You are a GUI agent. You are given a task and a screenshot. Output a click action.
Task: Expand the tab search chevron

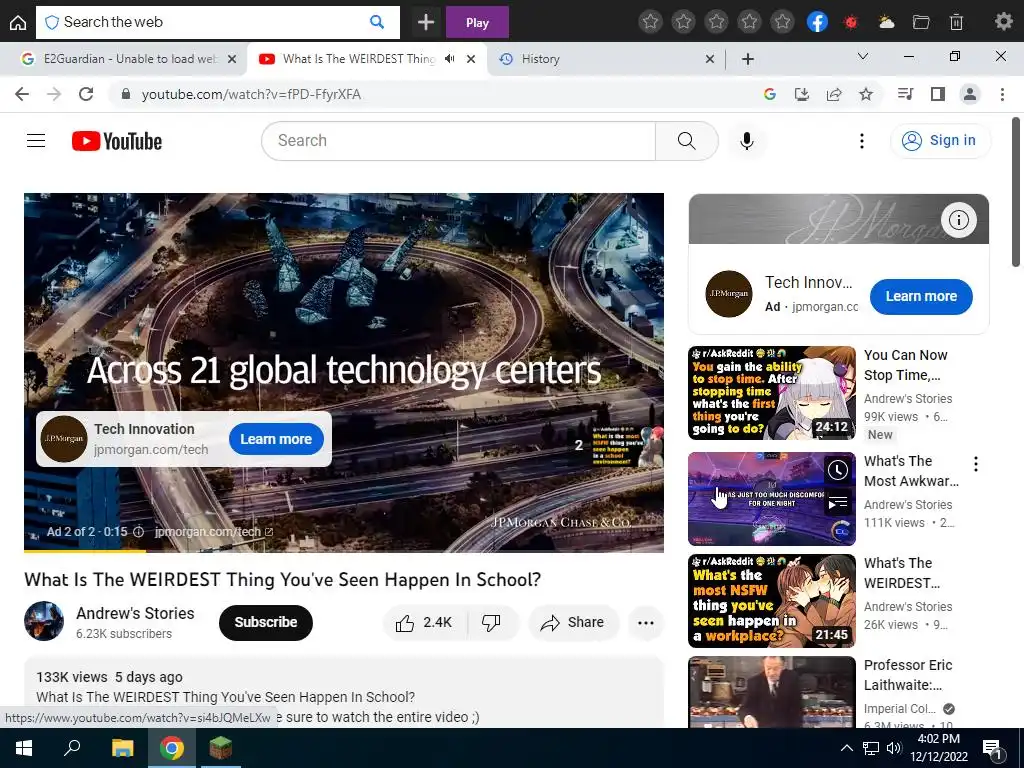863,57
